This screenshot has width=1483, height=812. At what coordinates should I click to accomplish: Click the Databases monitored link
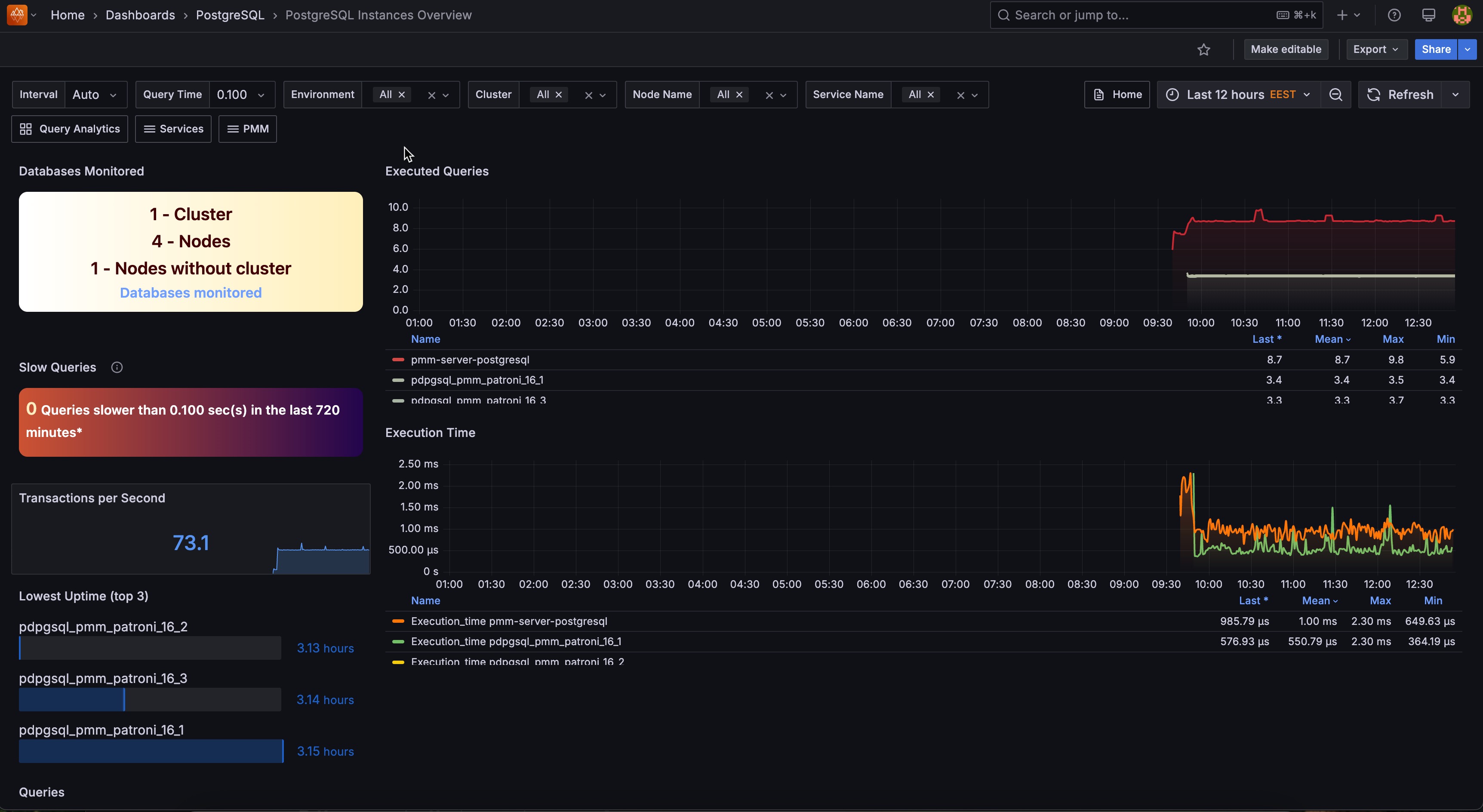[x=191, y=293]
